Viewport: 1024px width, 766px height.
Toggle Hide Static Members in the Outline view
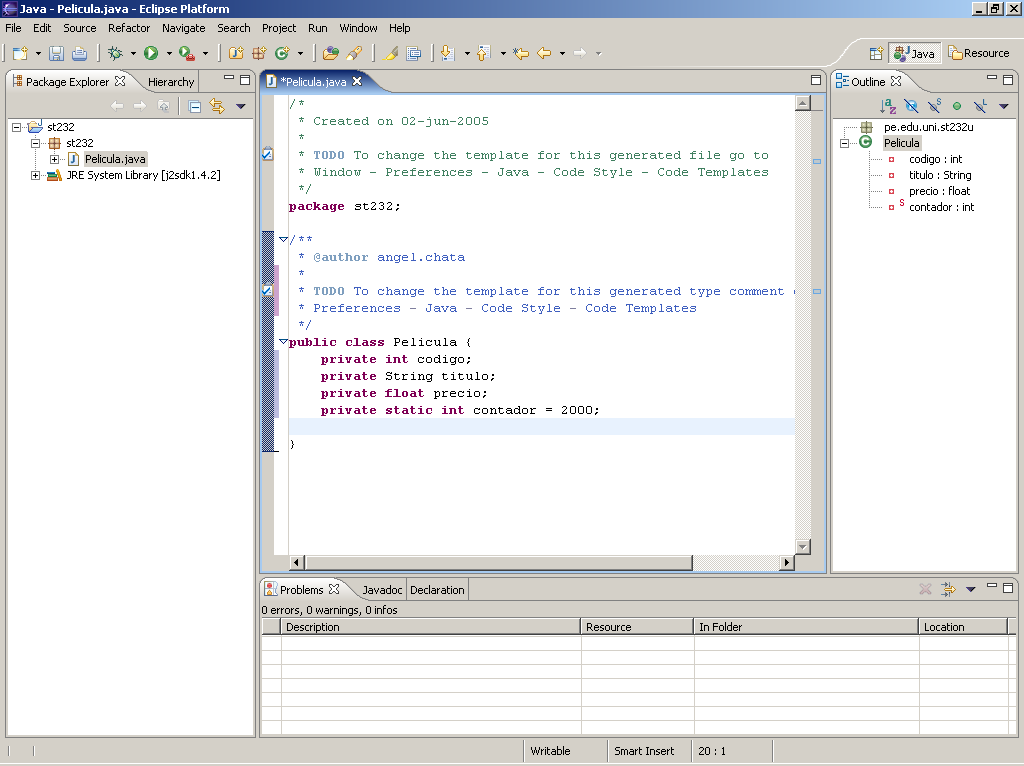pos(934,106)
